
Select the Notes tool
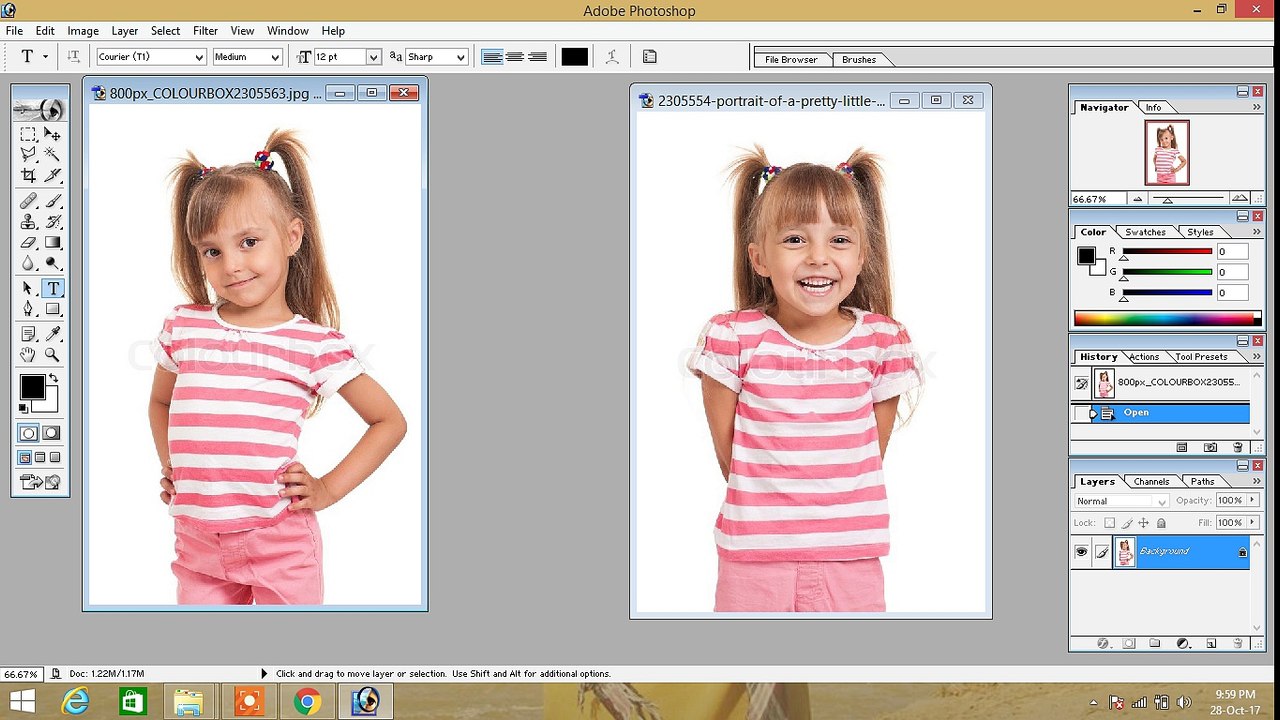coord(27,334)
